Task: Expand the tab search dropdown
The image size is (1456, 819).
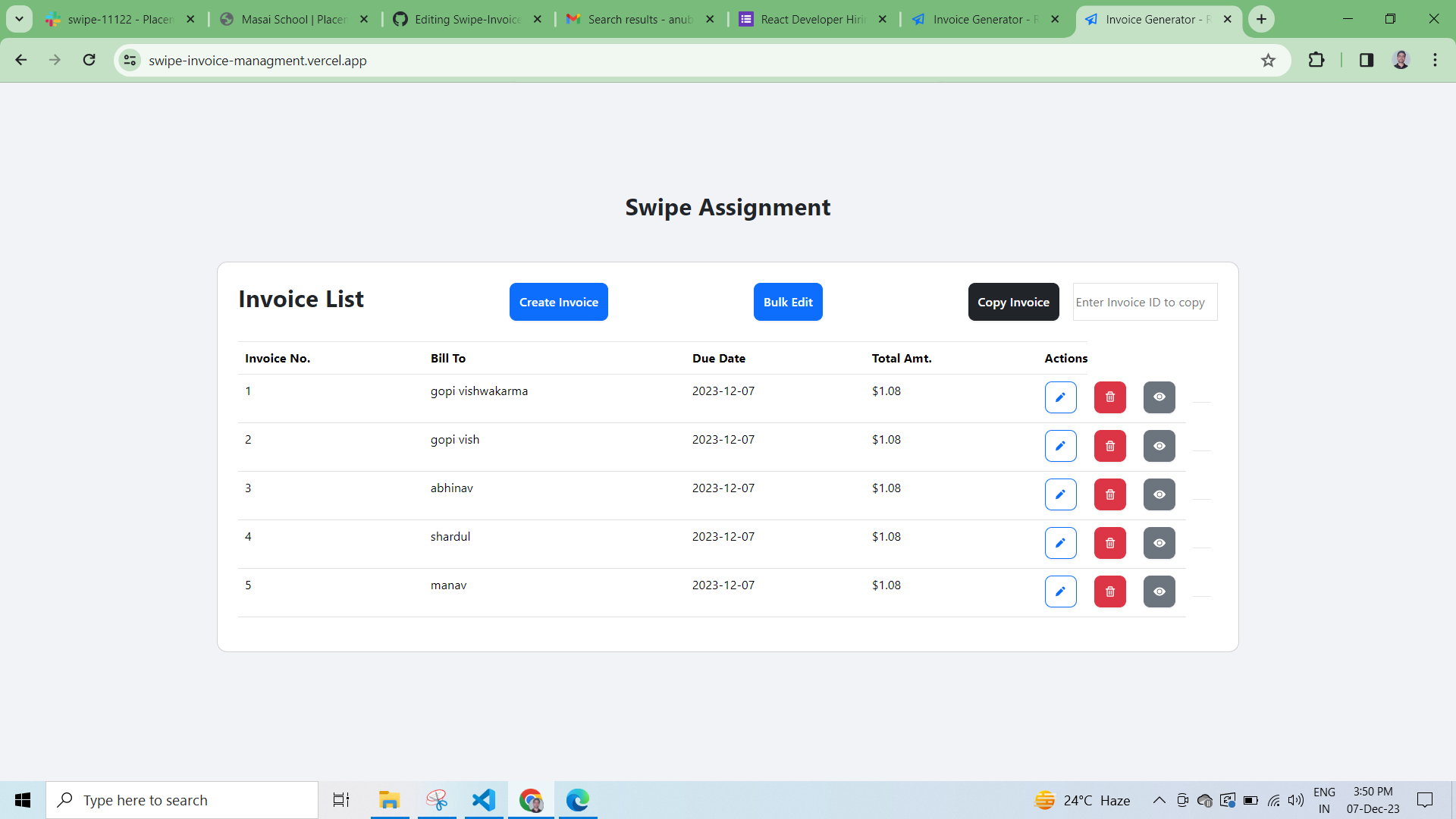Action: tap(19, 19)
